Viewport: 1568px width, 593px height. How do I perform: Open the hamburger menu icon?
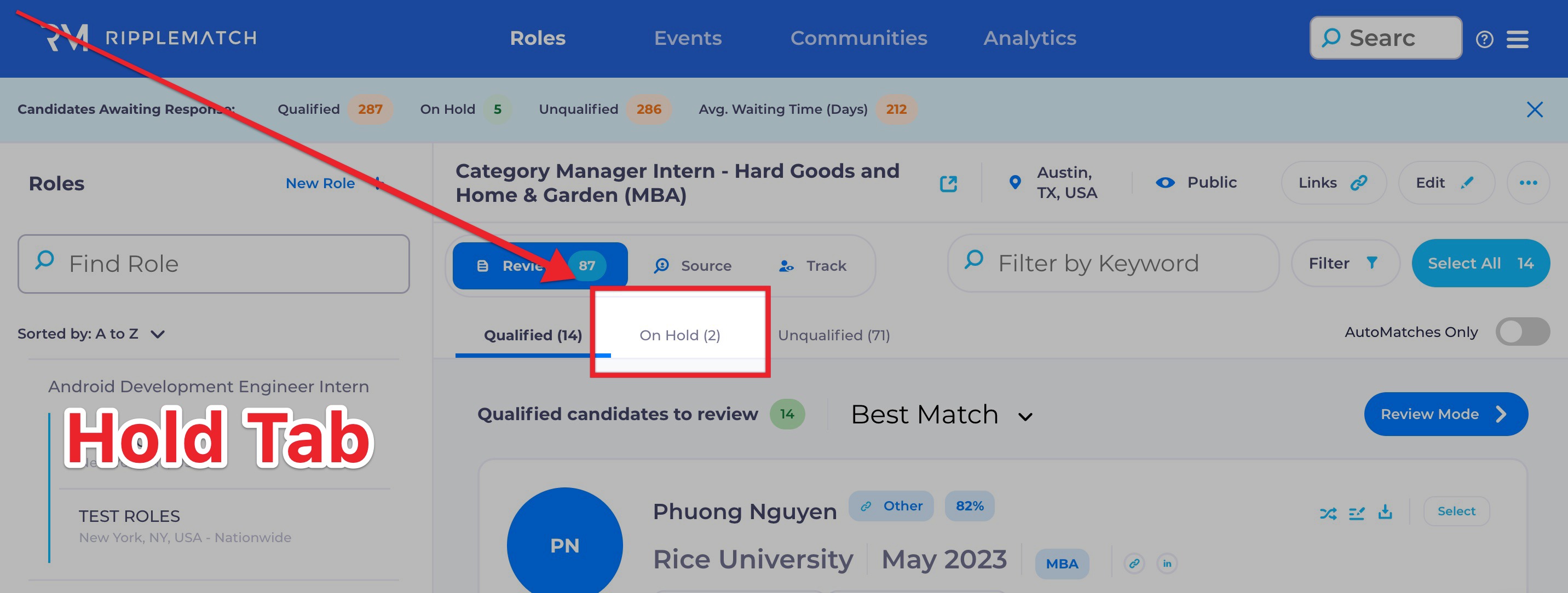click(1518, 39)
